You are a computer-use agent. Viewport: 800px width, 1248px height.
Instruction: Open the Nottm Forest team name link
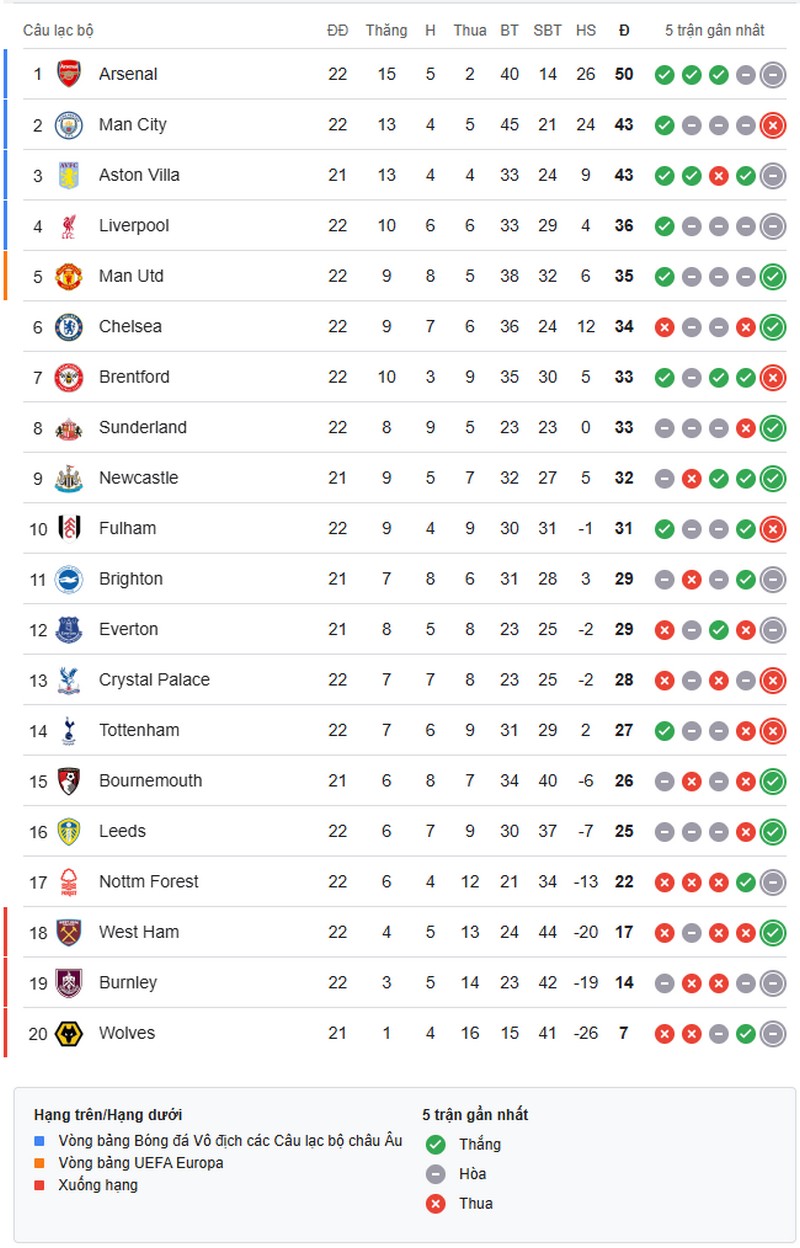148,881
